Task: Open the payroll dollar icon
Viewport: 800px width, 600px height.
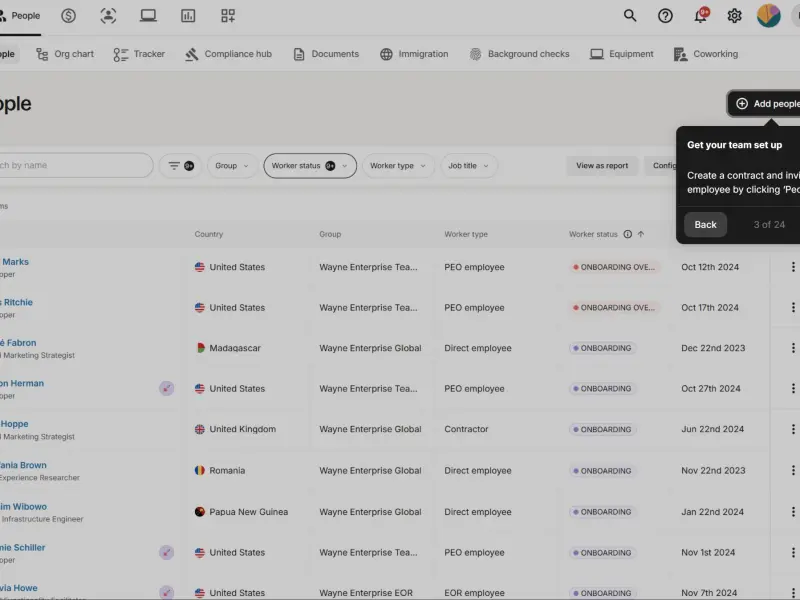Action: click(x=68, y=16)
